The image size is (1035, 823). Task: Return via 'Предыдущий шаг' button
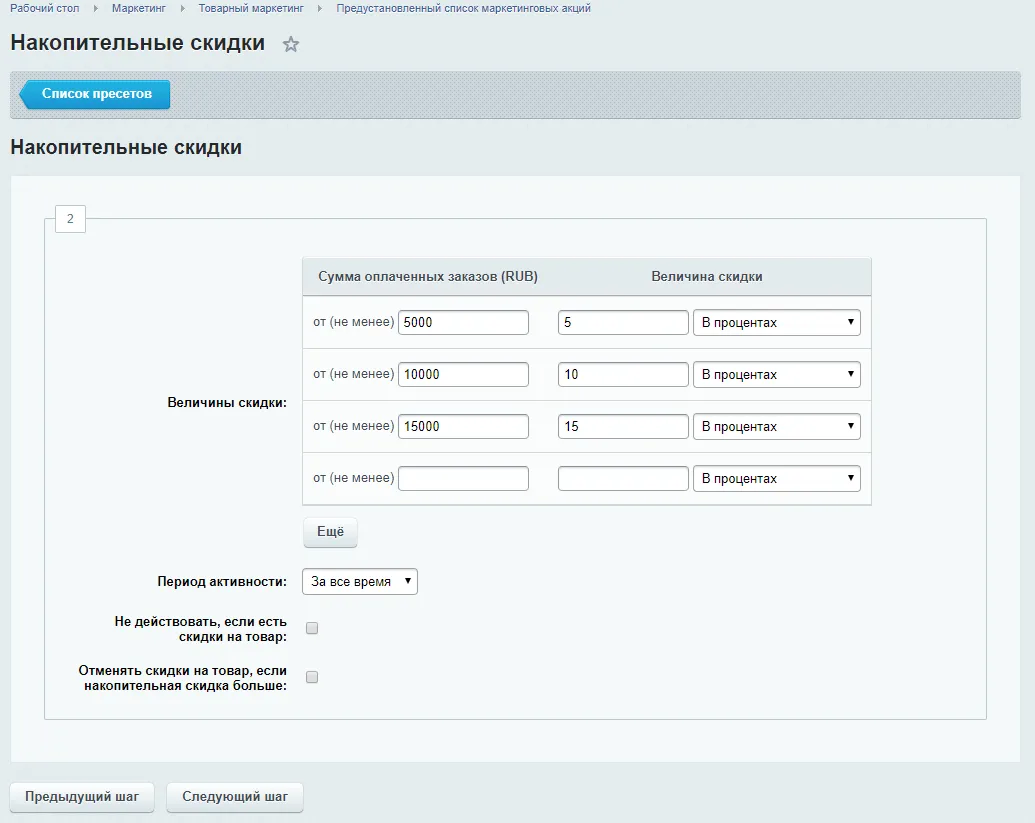coord(82,797)
